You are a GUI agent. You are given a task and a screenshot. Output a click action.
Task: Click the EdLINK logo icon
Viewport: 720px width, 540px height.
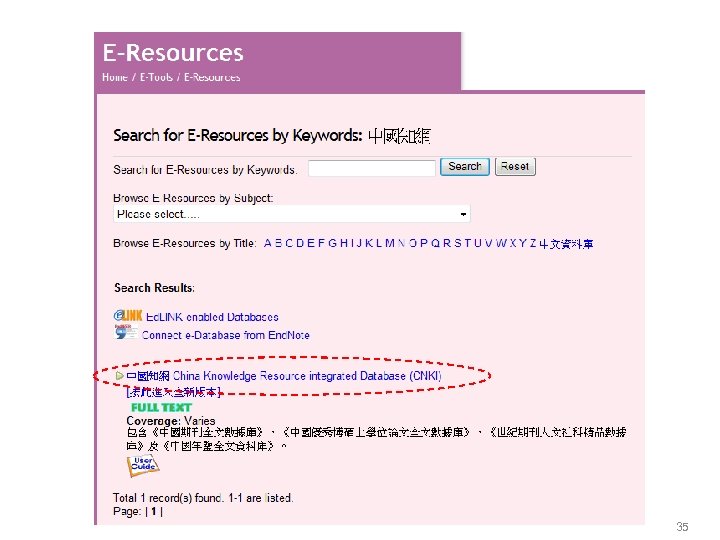128,315
